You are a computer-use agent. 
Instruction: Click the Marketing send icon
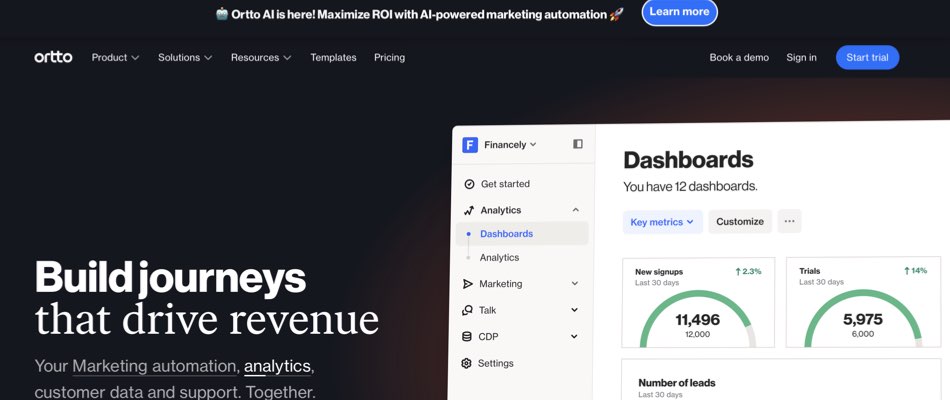468,284
